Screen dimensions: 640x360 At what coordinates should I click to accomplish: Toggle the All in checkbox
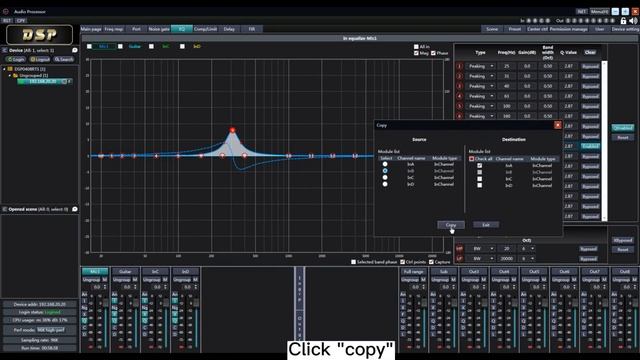point(416,47)
